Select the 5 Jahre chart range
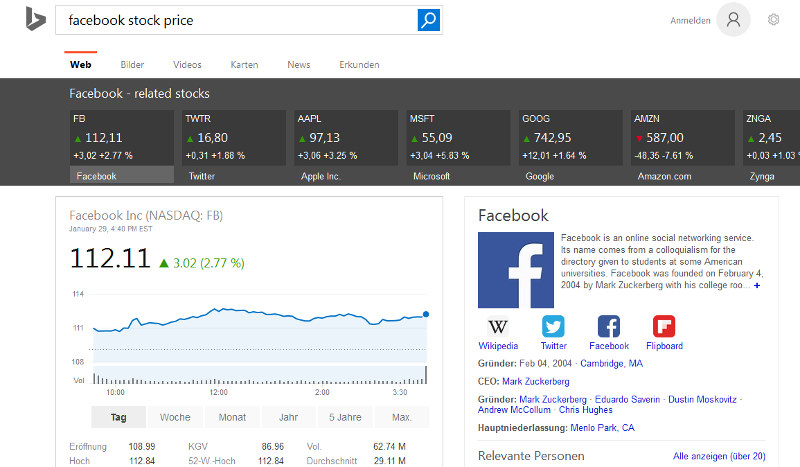The image size is (800, 467). 345,417
